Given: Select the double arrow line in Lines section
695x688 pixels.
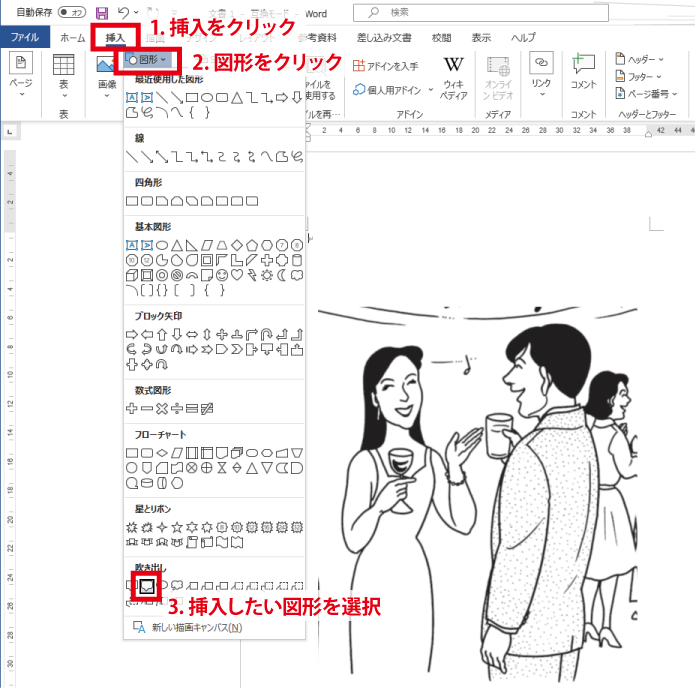Looking at the screenshot, I should [162, 156].
